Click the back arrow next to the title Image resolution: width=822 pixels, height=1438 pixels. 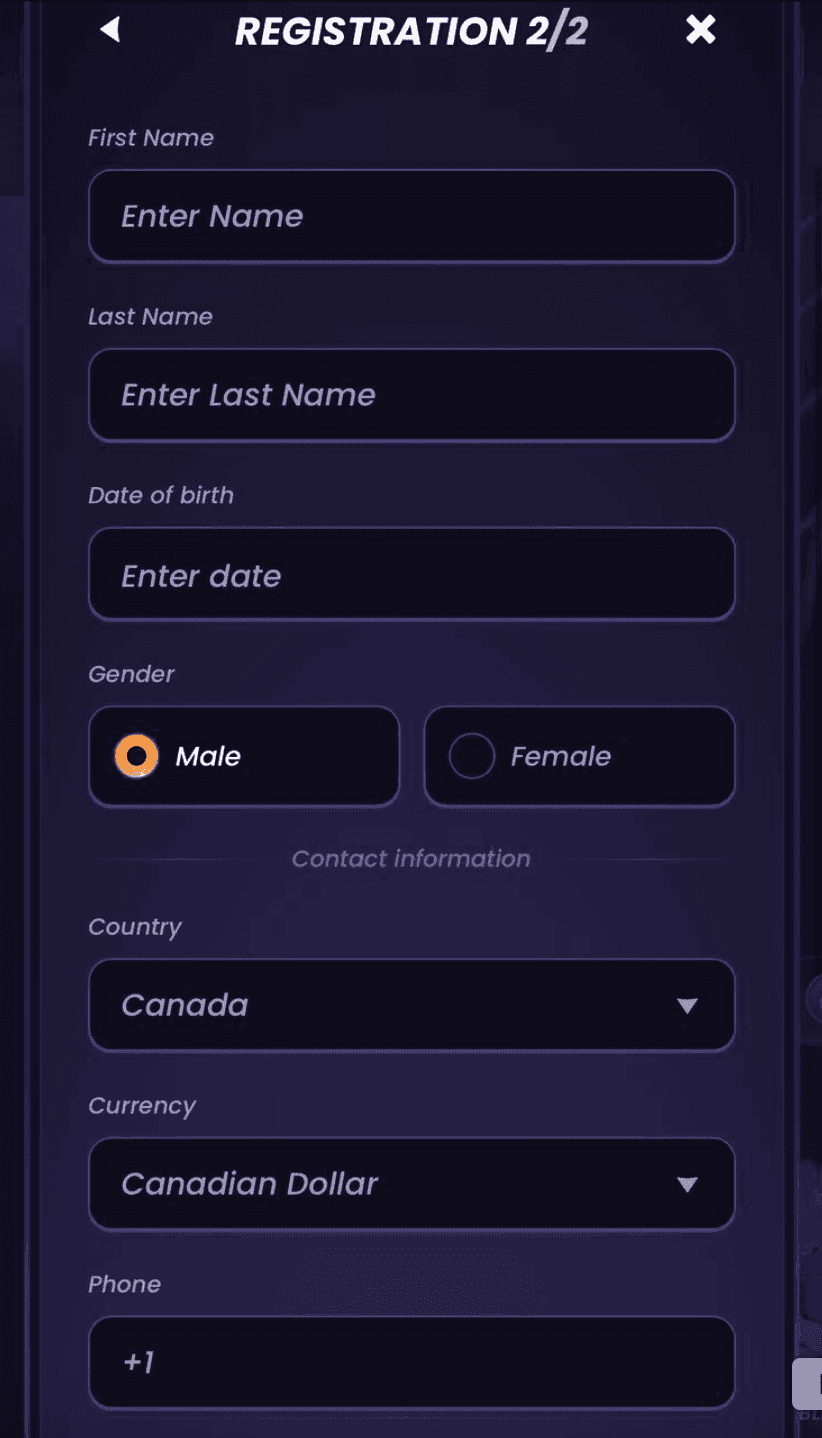[x=110, y=30]
